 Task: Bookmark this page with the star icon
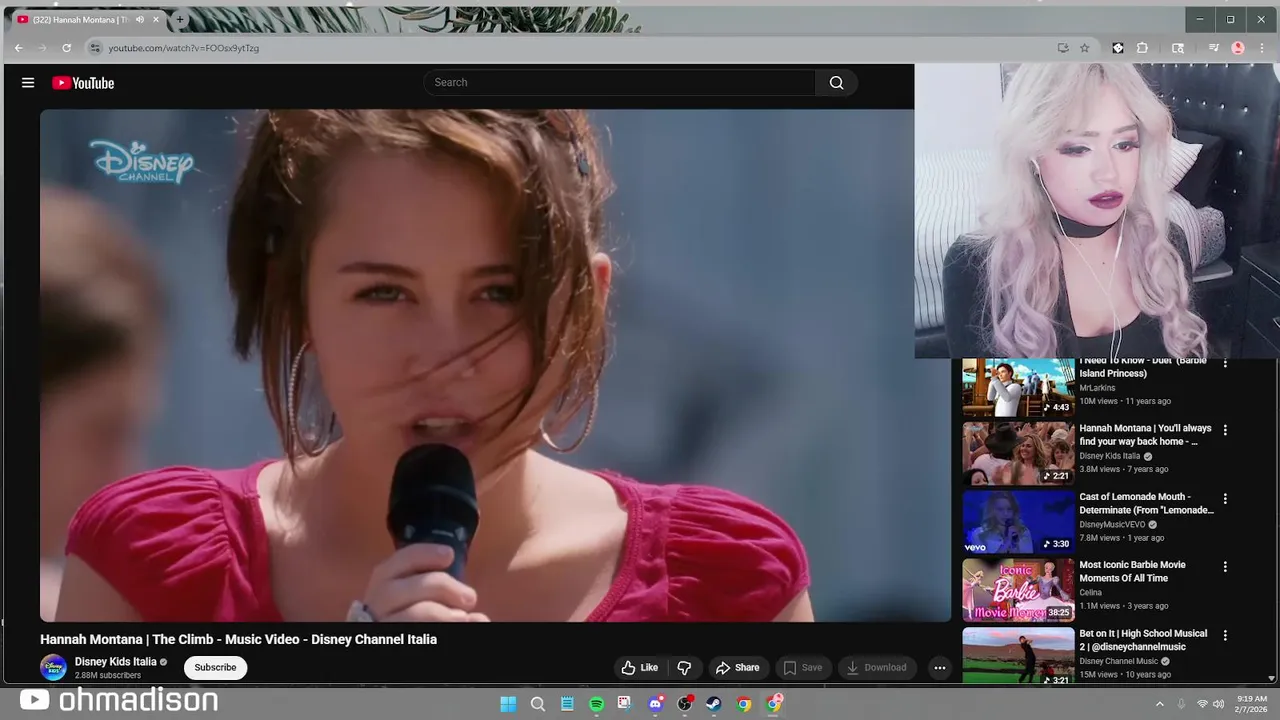(x=1084, y=48)
